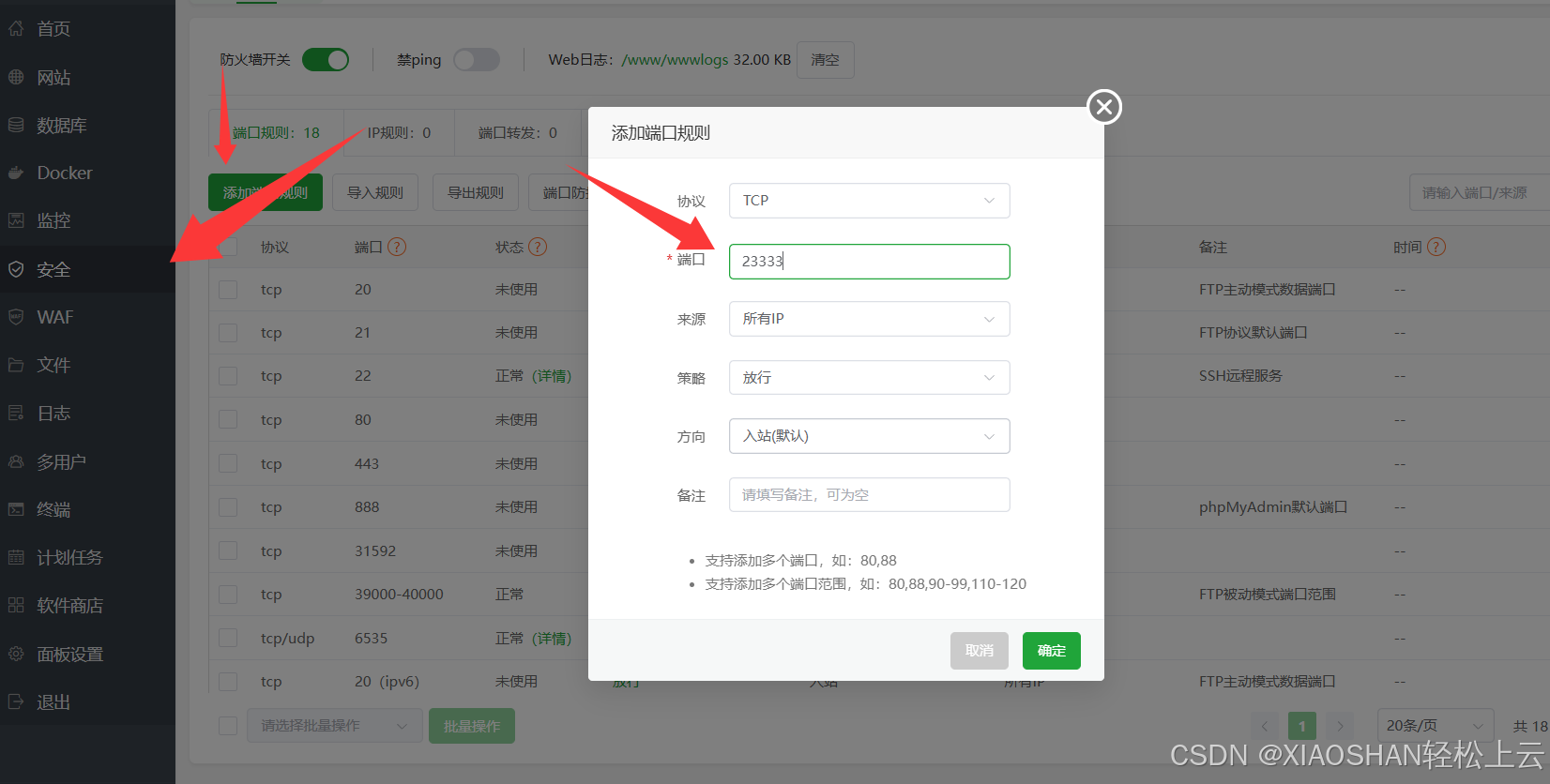
Task: Open the 首页 home sidebar item
Action: (x=87, y=29)
